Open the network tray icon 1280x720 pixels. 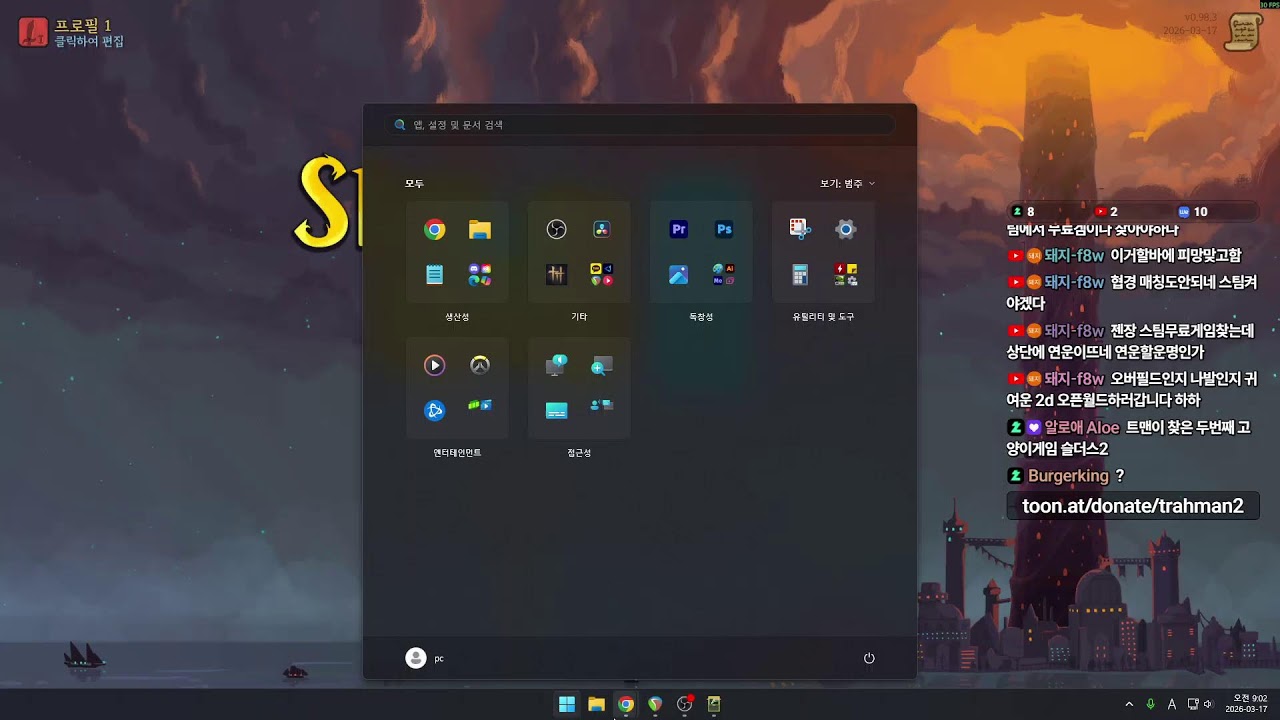[1194, 704]
